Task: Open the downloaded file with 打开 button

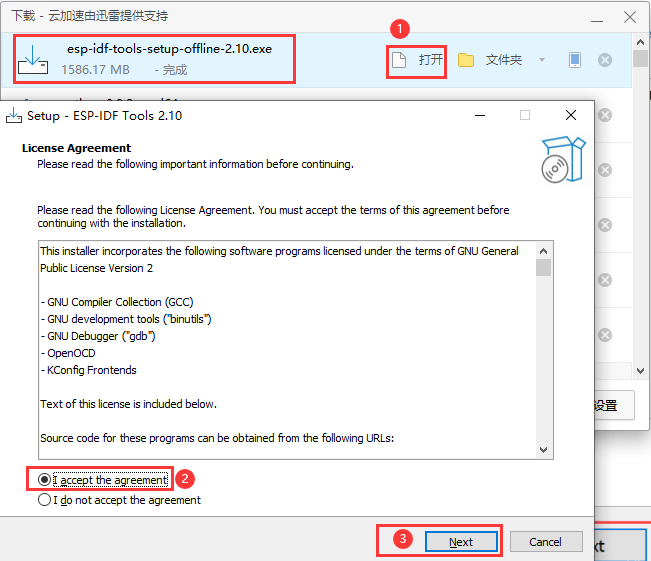Action: (x=417, y=60)
